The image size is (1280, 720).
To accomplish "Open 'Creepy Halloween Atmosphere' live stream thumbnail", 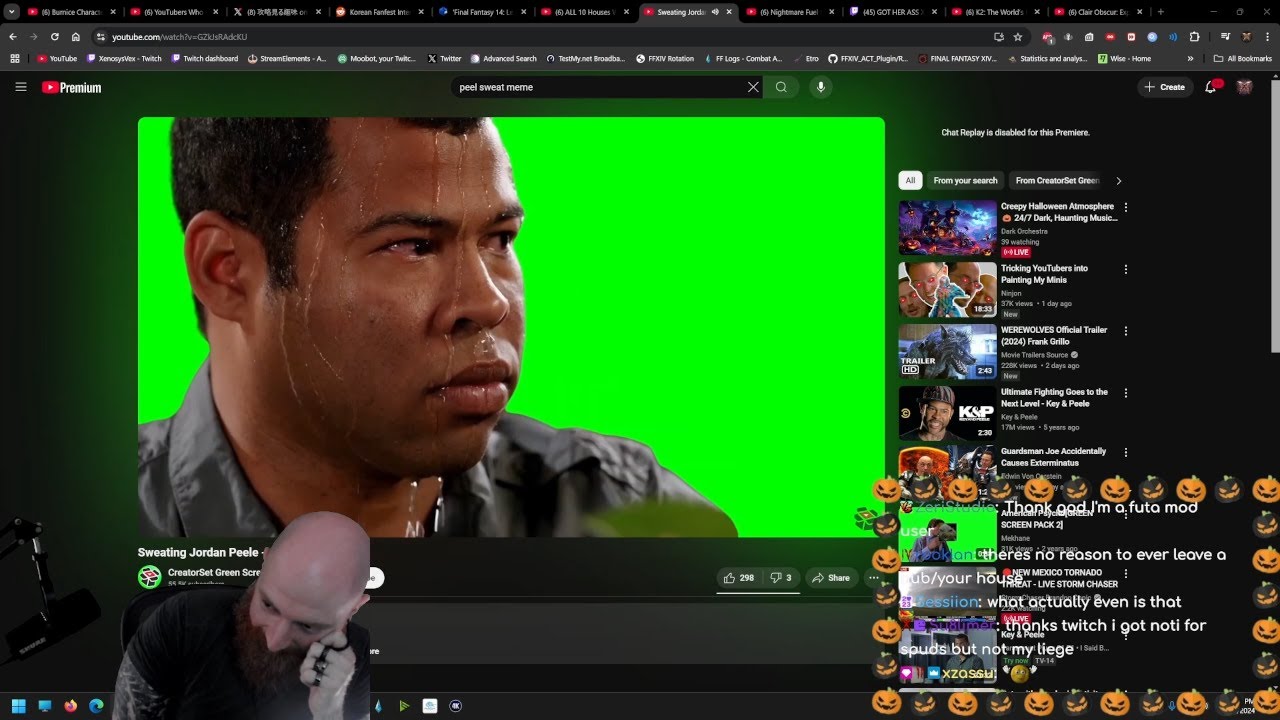I will pyautogui.click(x=947, y=228).
